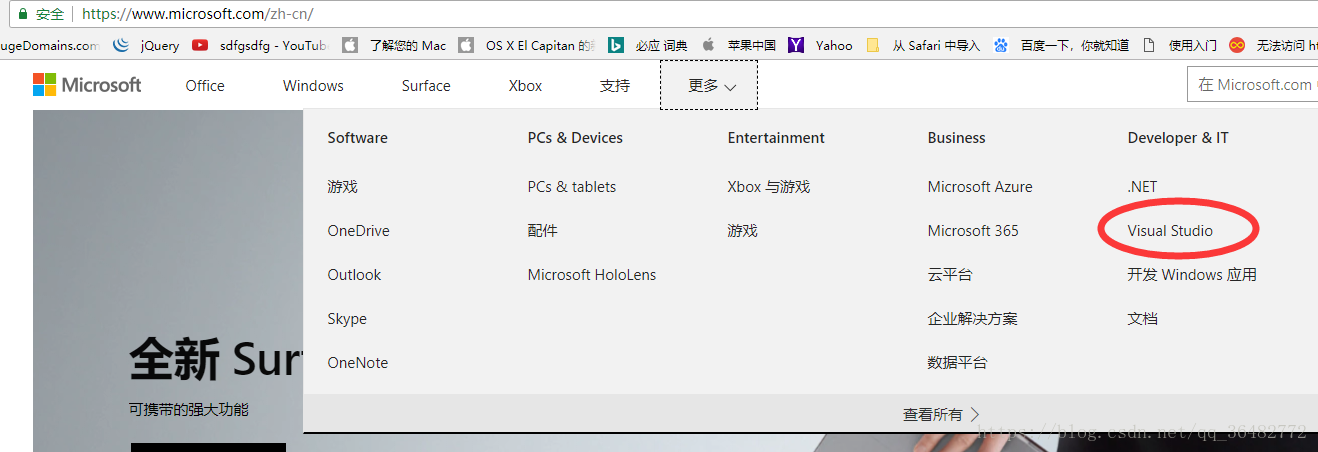
Task: Open Microsoft HoloLens link
Action: click(x=592, y=275)
